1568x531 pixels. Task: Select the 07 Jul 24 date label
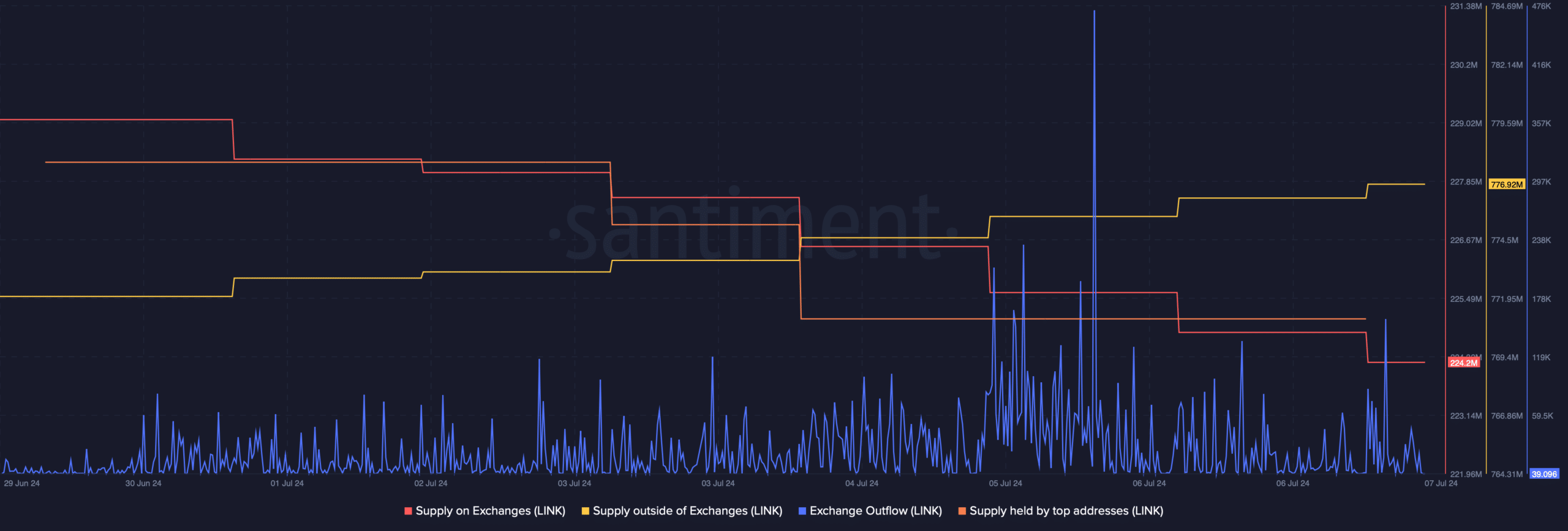pyautogui.click(x=1441, y=483)
